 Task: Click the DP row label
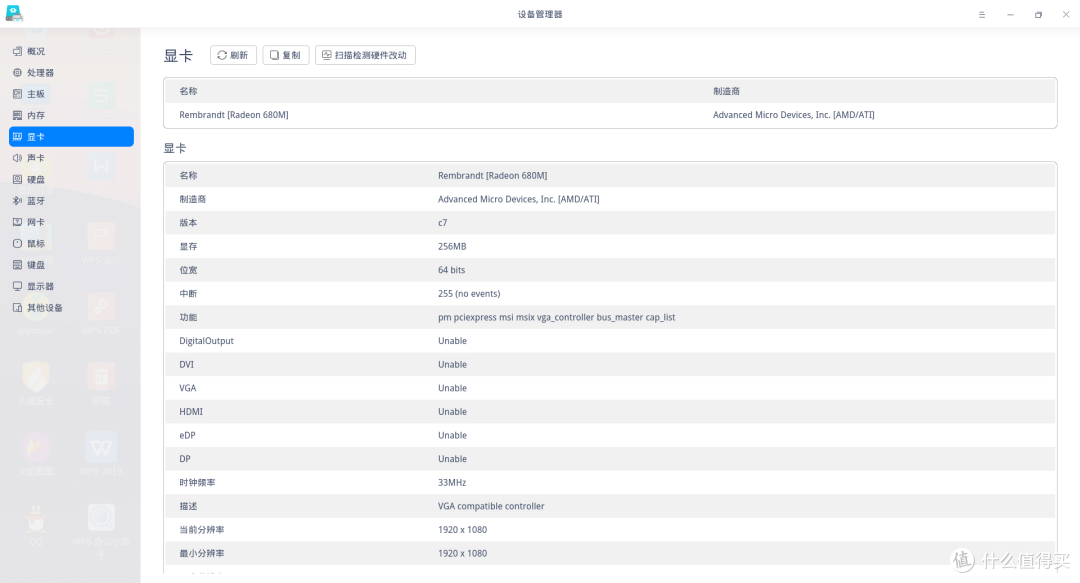[x=185, y=459]
